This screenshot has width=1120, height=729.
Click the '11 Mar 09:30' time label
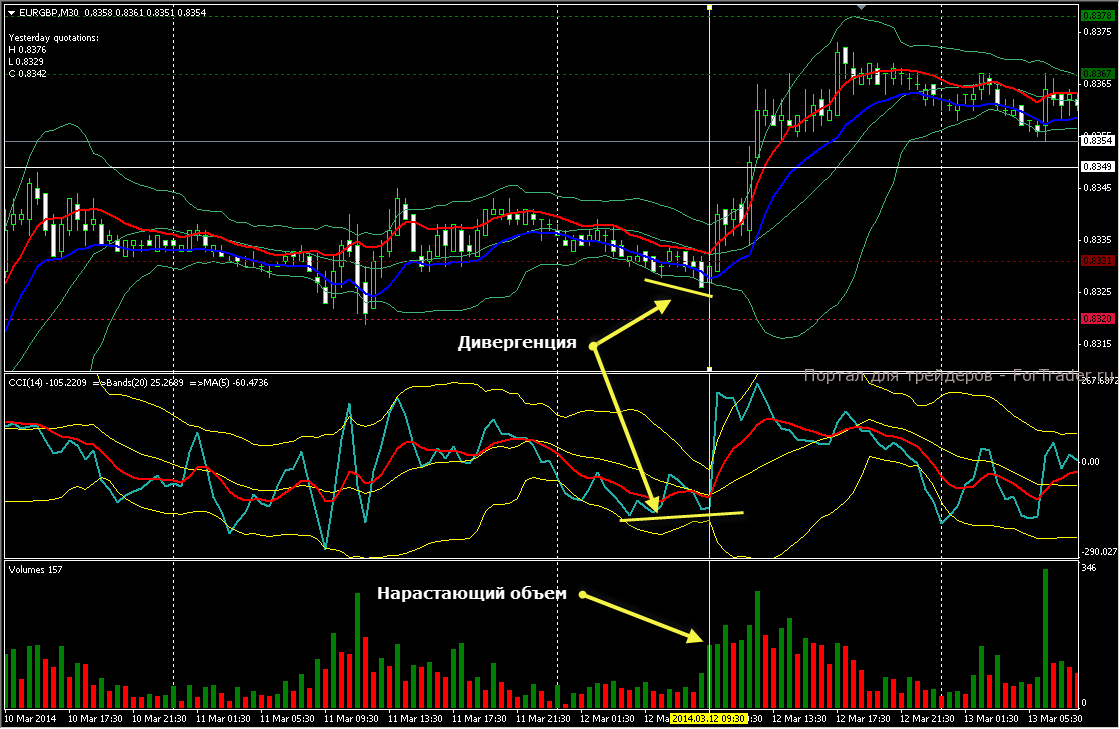click(x=351, y=719)
